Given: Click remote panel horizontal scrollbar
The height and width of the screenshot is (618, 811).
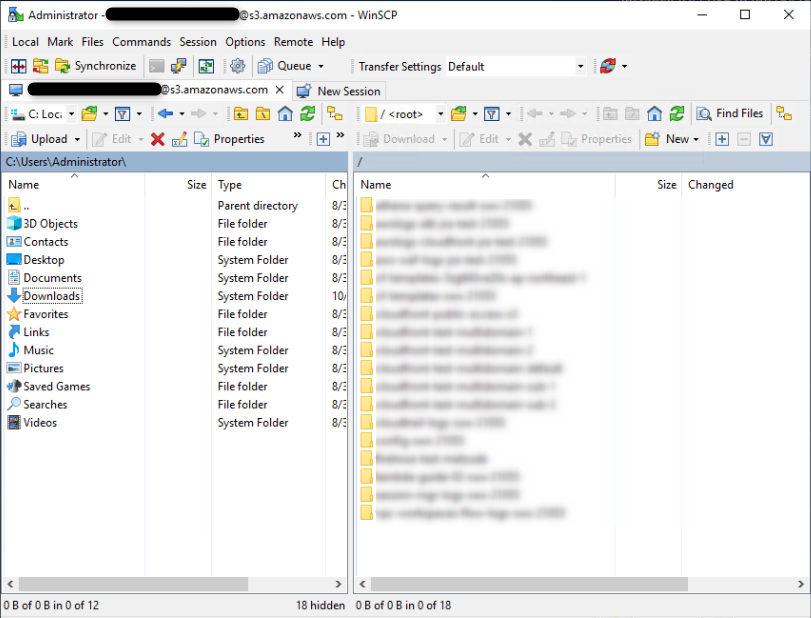Looking at the screenshot, I should click(529, 584).
